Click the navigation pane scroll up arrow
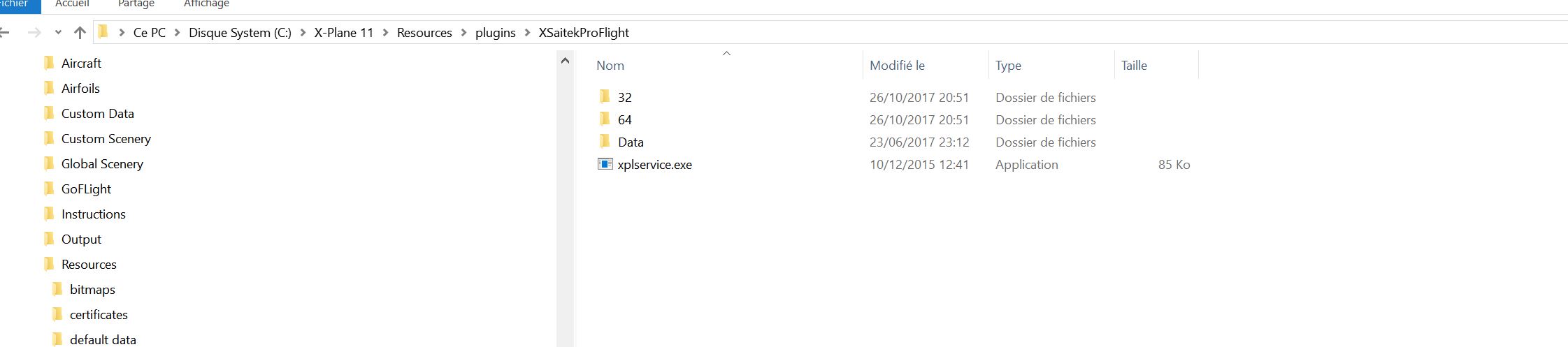 (x=565, y=61)
